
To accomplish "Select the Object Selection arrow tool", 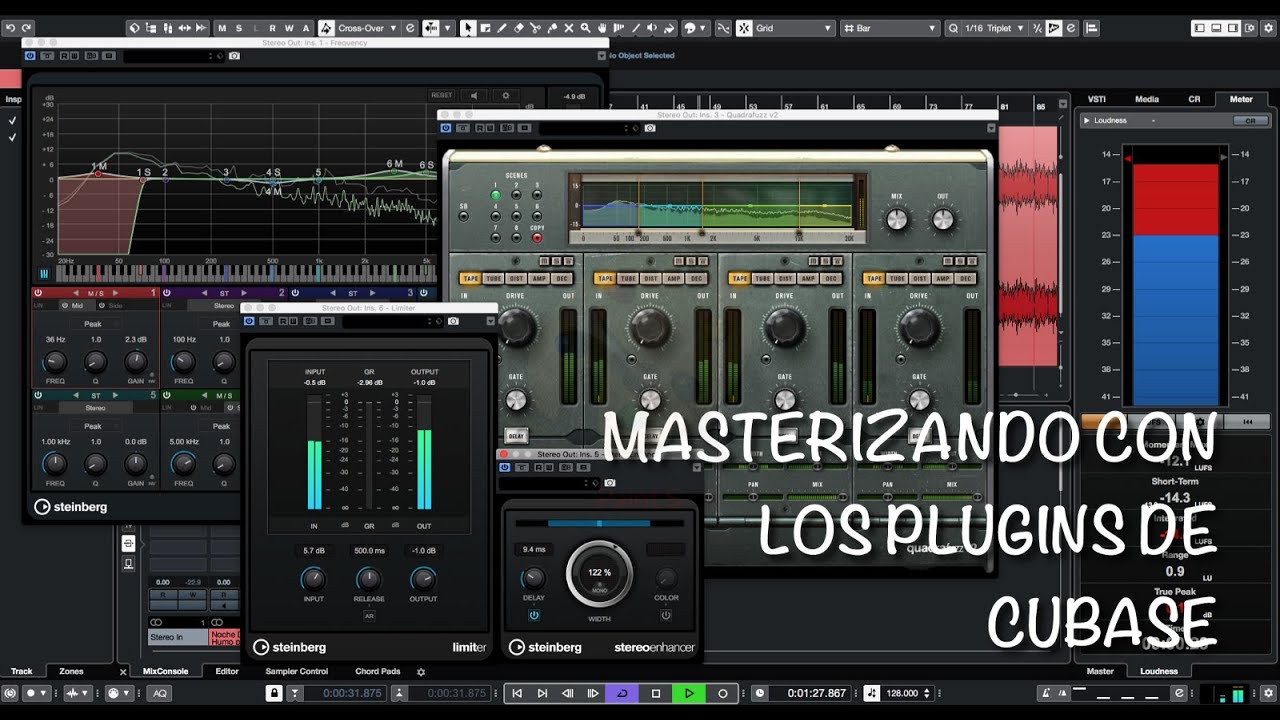I will click(468, 28).
